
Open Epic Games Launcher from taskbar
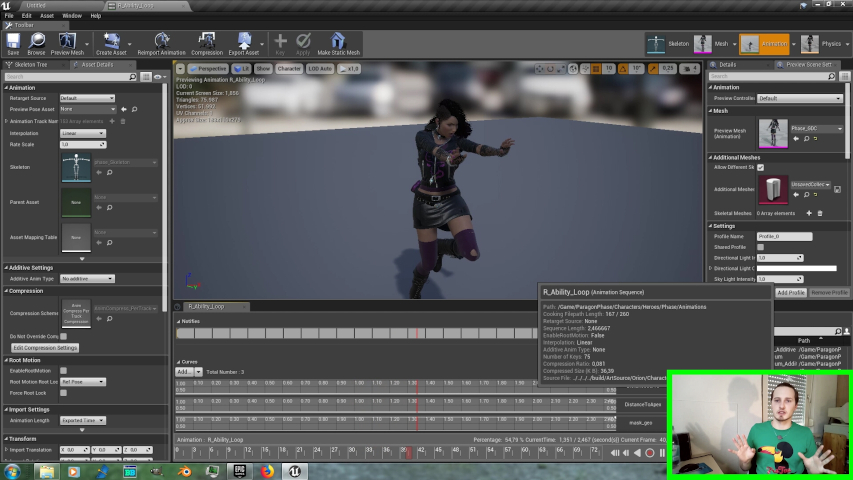point(239,471)
